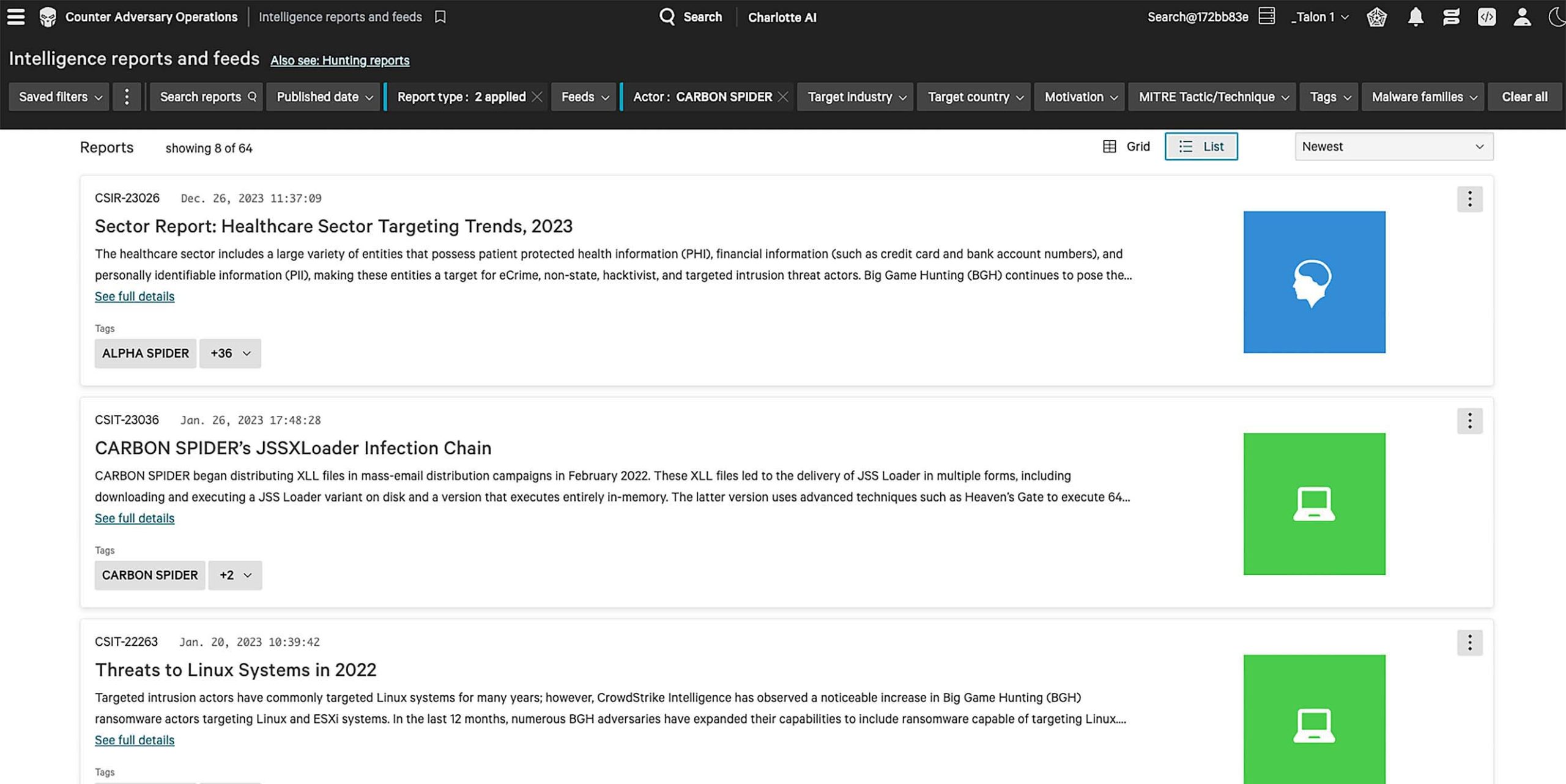1566x784 pixels.
Task: Open the user profile icon
Action: 1522,17
